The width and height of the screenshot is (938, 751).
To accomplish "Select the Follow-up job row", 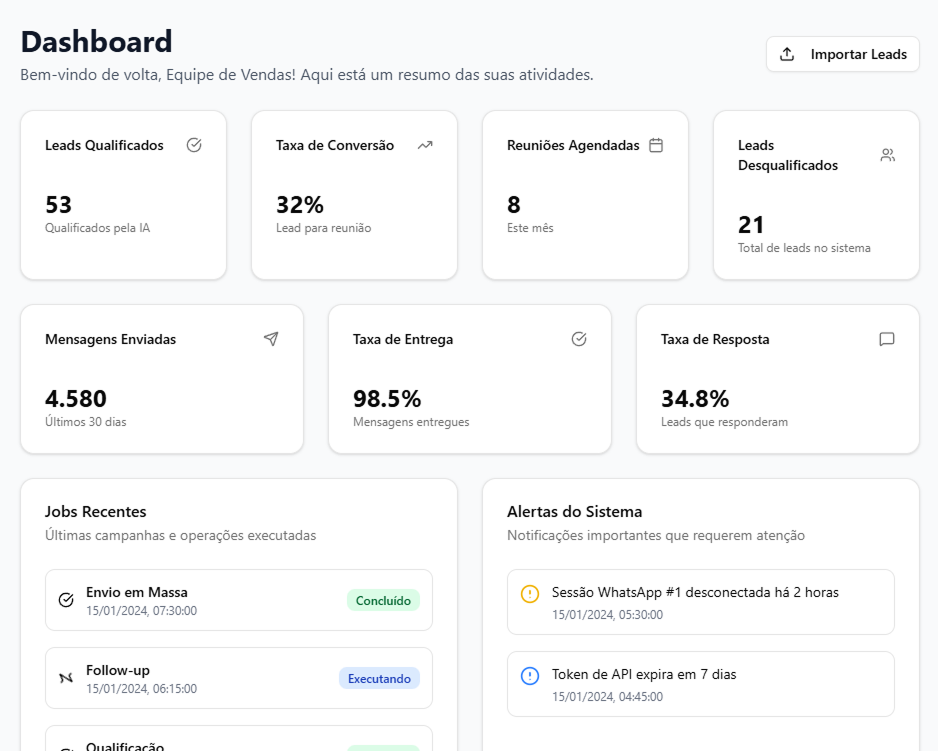I will pos(200,678).
